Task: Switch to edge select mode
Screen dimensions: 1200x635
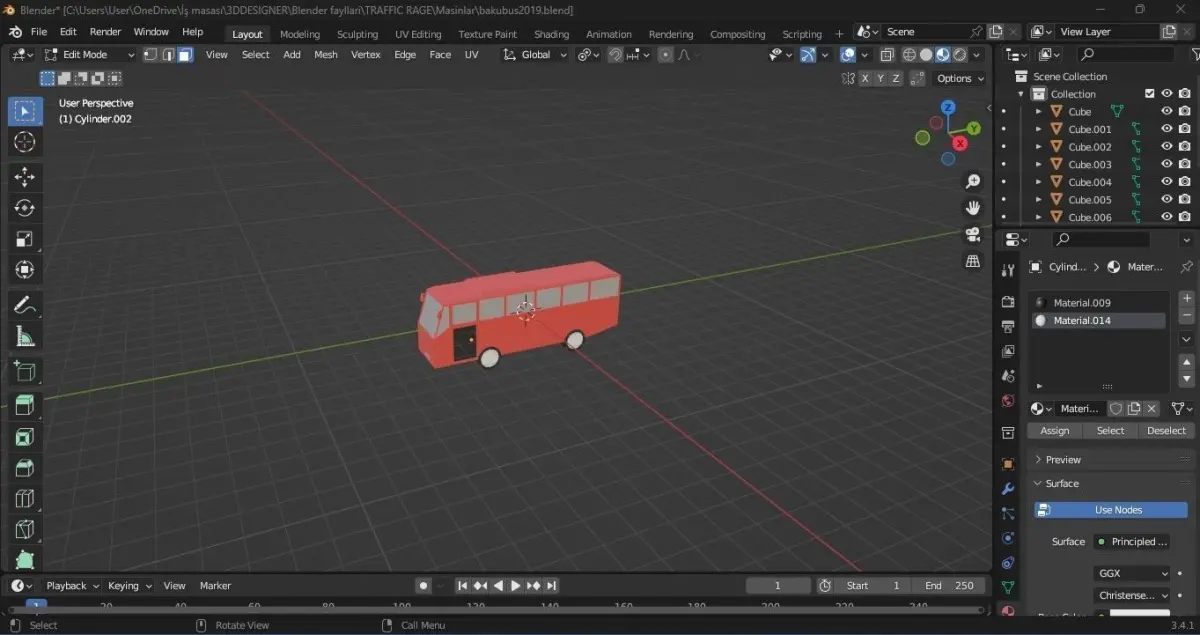Action: pyautogui.click(x=168, y=54)
